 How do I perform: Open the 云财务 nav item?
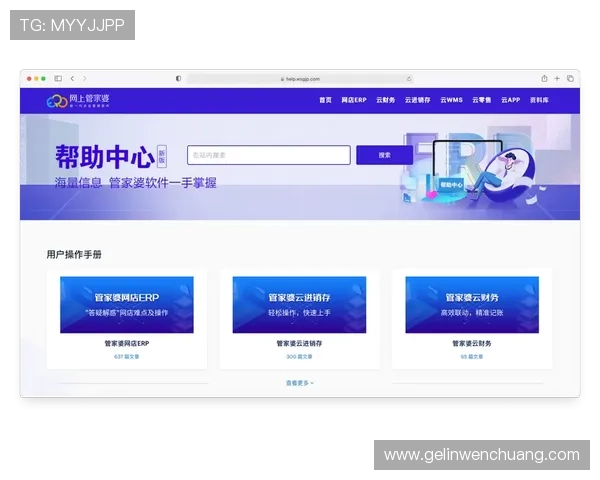click(385, 100)
